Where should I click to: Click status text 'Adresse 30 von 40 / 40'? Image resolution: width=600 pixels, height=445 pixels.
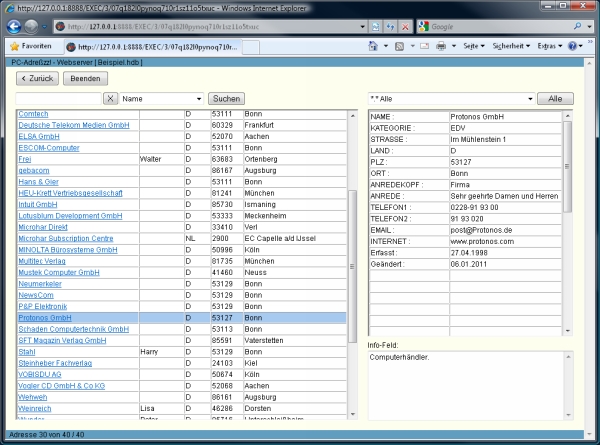pyautogui.click(x=46, y=435)
